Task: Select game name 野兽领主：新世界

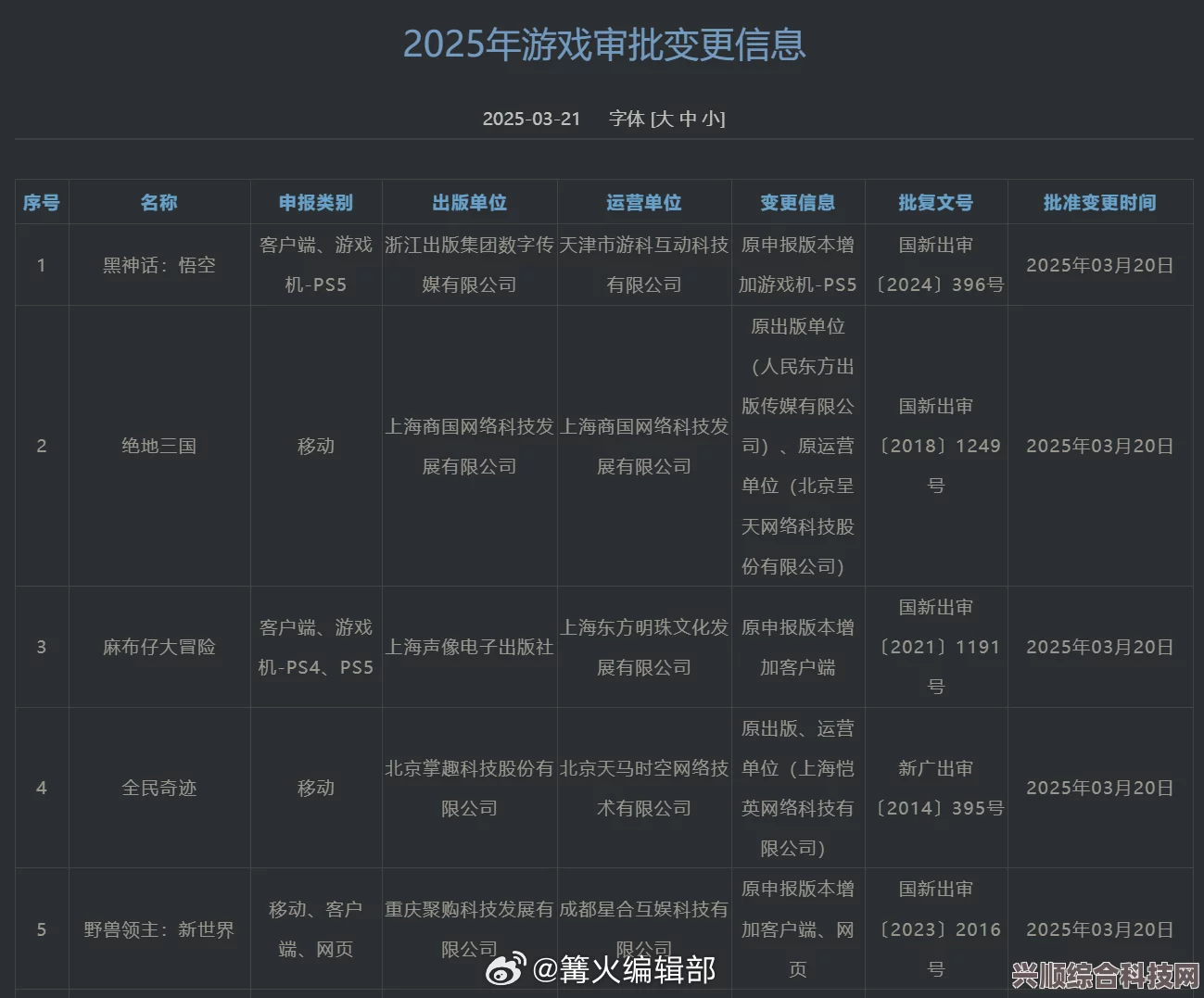Action: pos(159,929)
